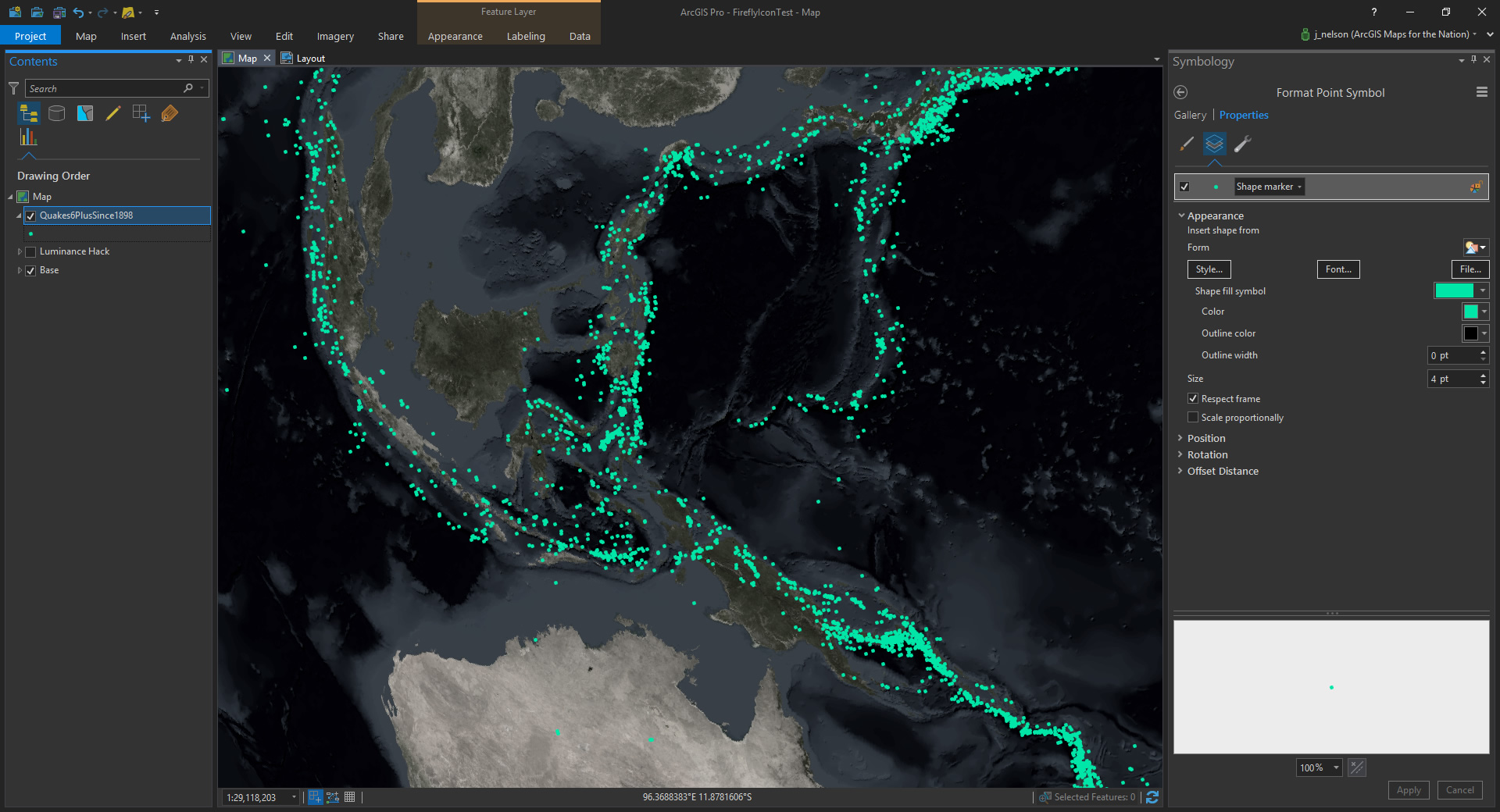
Task: Switch to the Structure wrench tab icon
Action: pyautogui.click(x=1242, y=144)
